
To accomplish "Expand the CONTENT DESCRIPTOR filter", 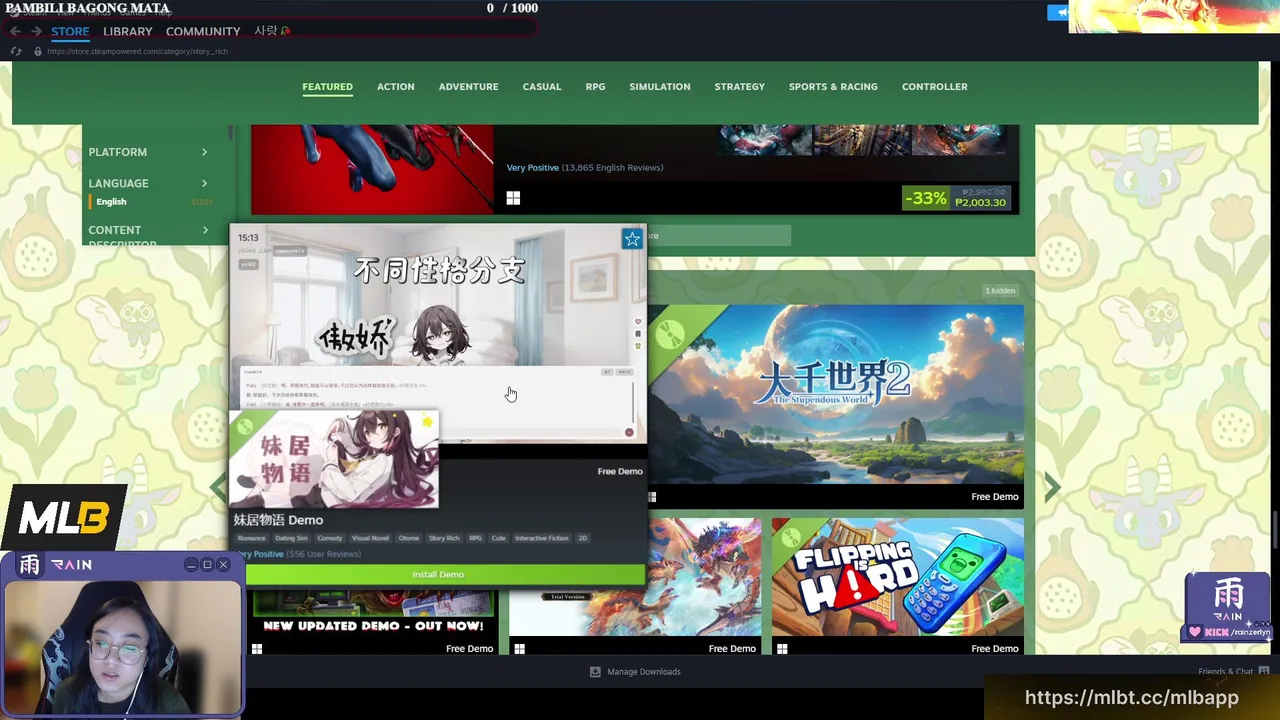I will 148,236.
